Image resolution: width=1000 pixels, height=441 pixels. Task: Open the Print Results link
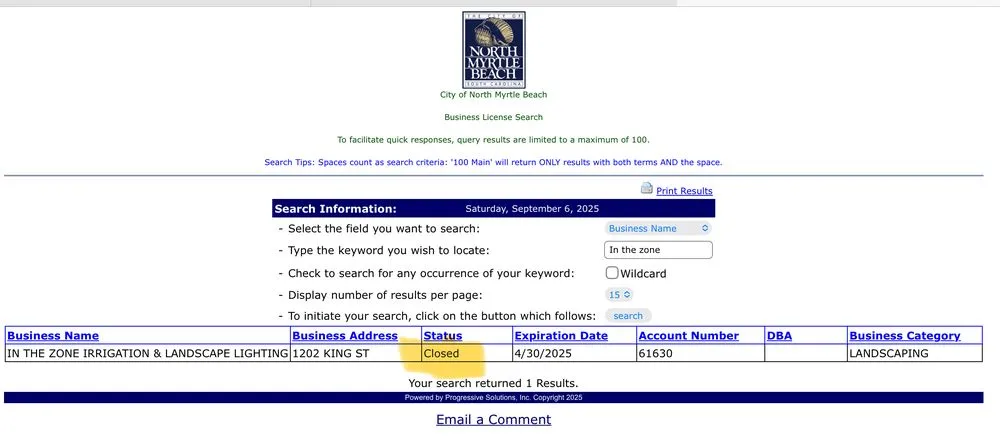pos(684,191)
